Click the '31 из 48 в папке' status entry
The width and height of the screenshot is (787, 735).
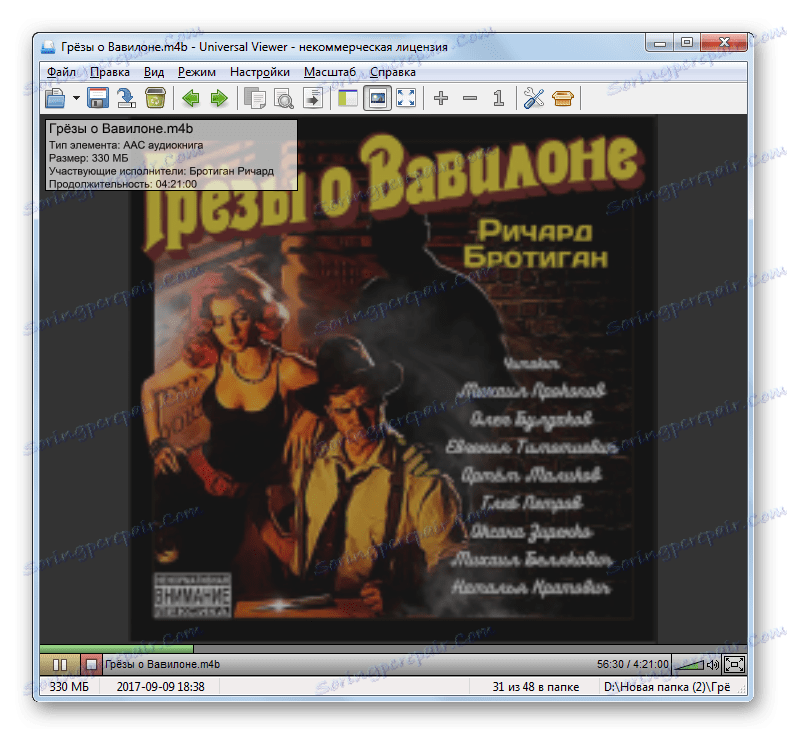[x=536, y=687]
